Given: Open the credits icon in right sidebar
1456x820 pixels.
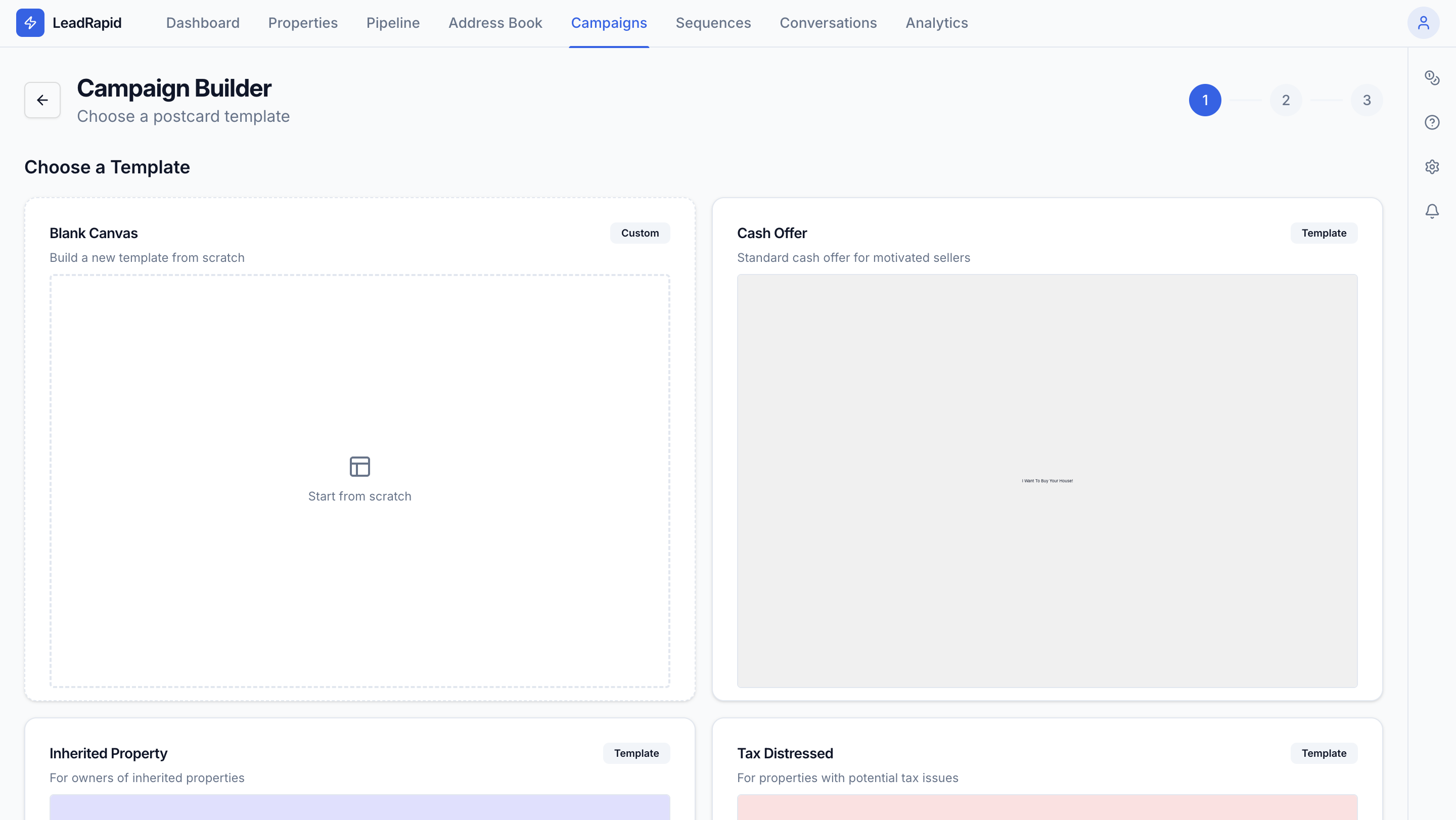Looking at the screenshot, I should [1432, 77].
